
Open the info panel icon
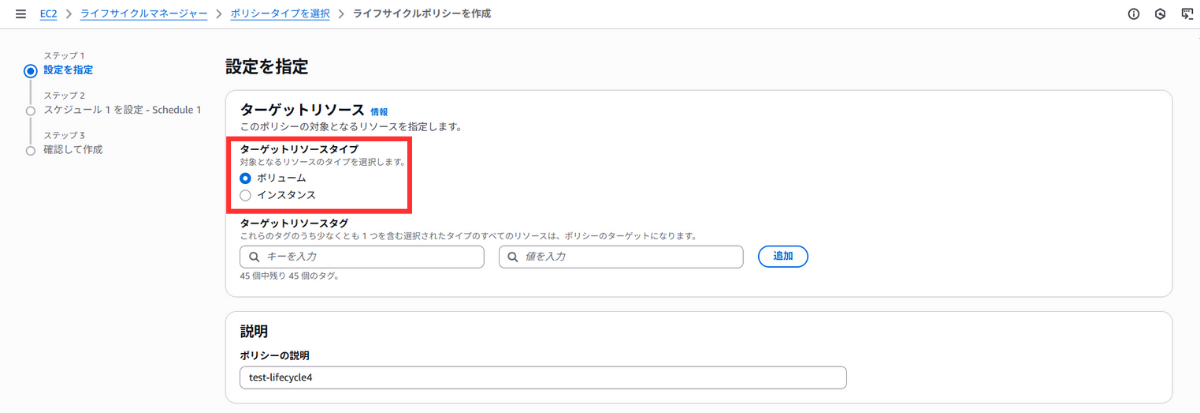(1133, 14)
